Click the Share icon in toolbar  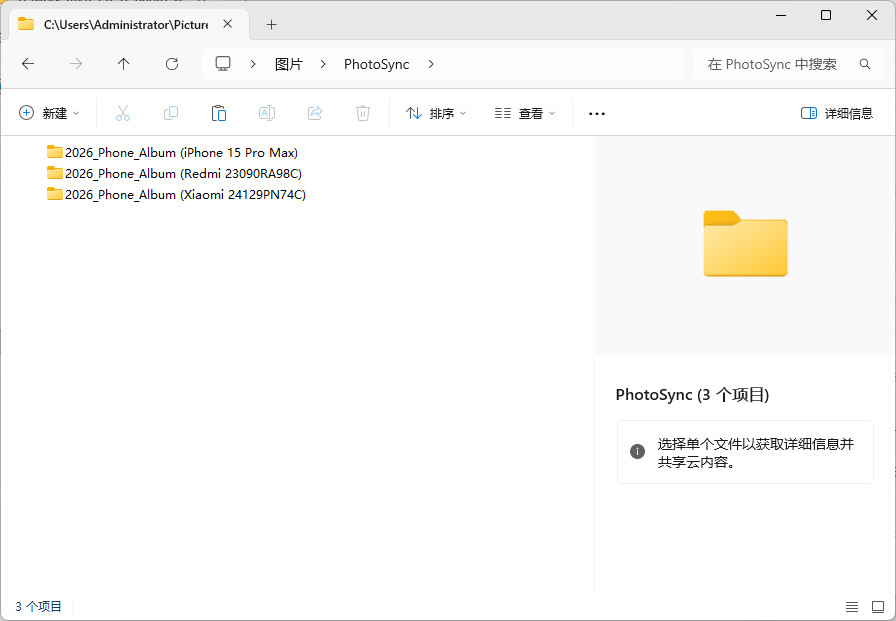(x=315, y=113)
